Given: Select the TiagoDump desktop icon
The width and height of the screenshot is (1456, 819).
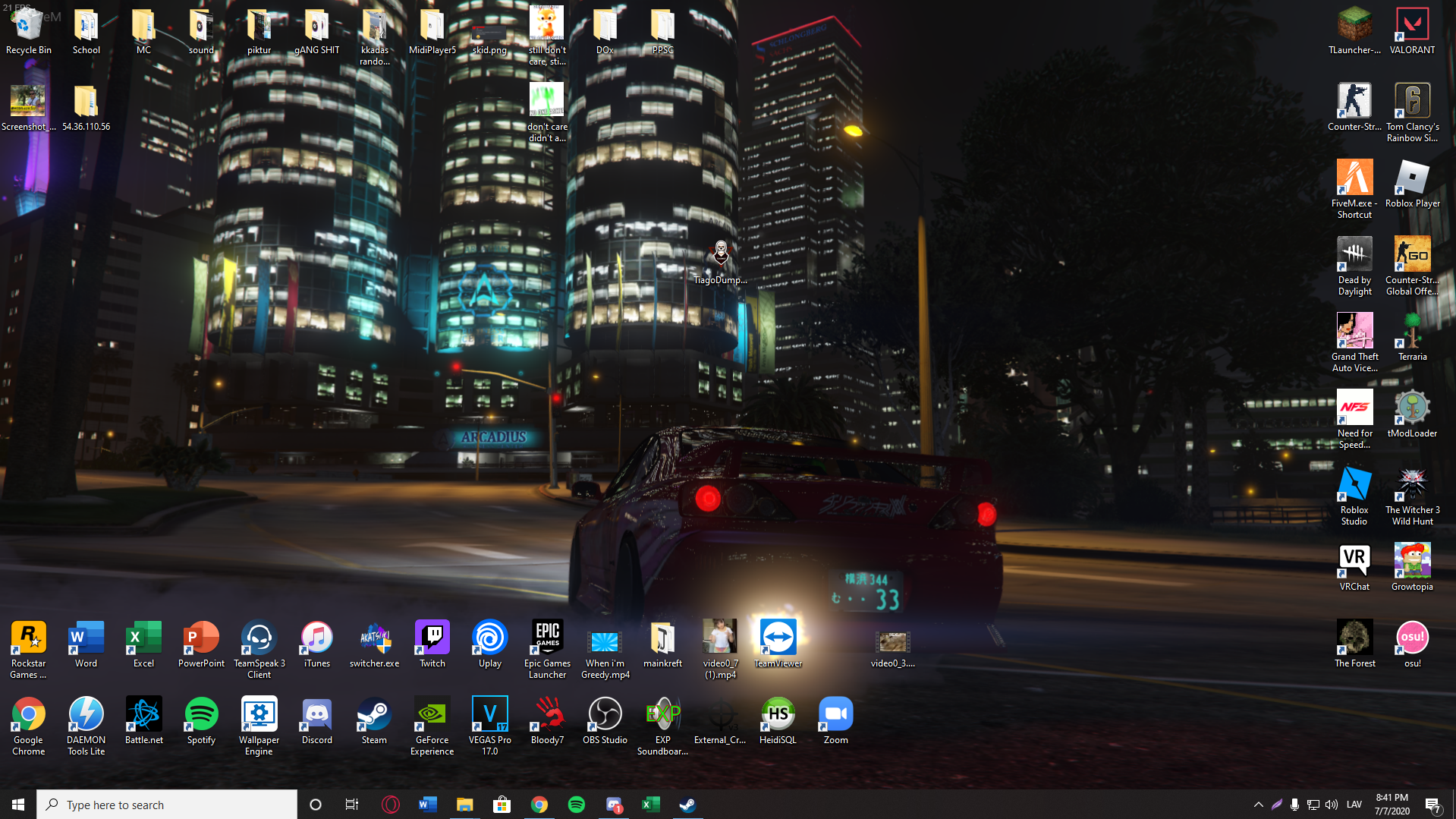Looking at the screenshot, I should (x=720, y=263).
